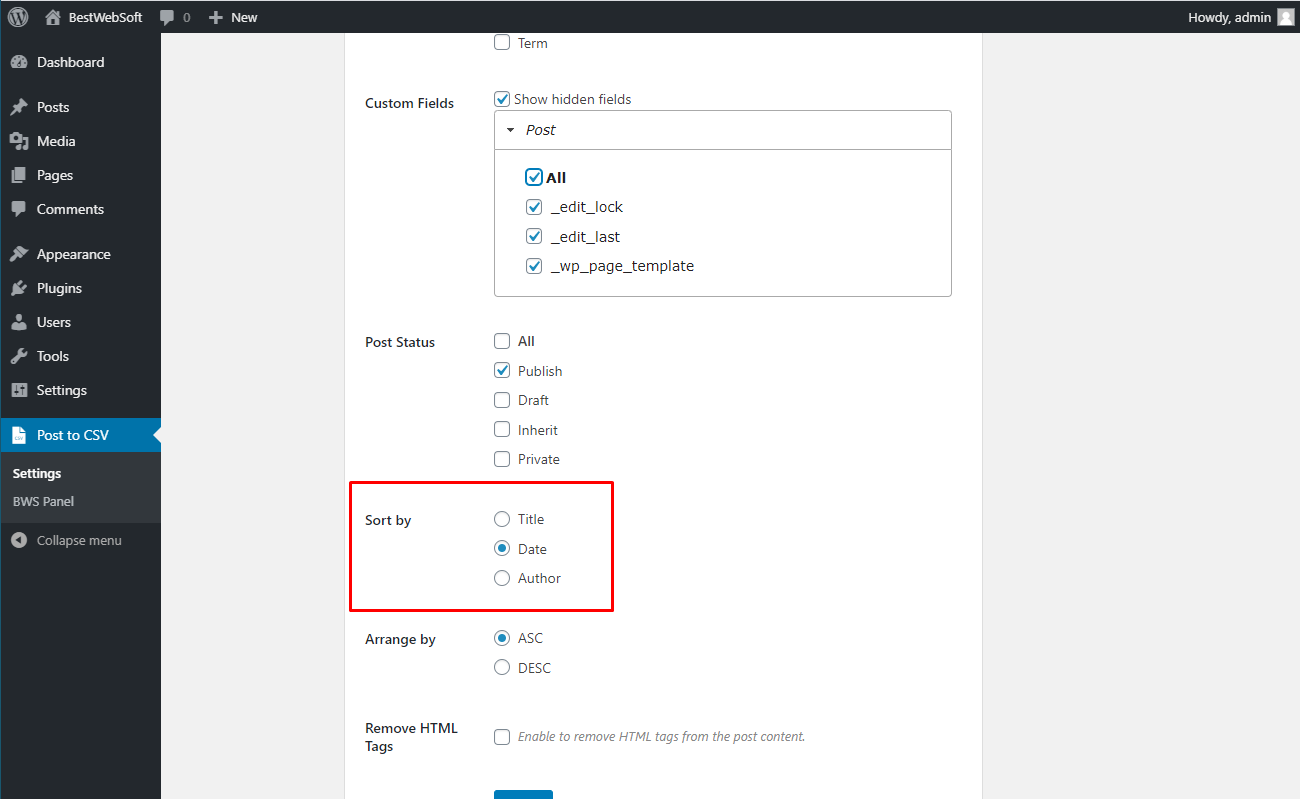Viewport: 1300px width, 799px height.
Task: Click the Pages icon in sidebar
Action: coord(18,175)
